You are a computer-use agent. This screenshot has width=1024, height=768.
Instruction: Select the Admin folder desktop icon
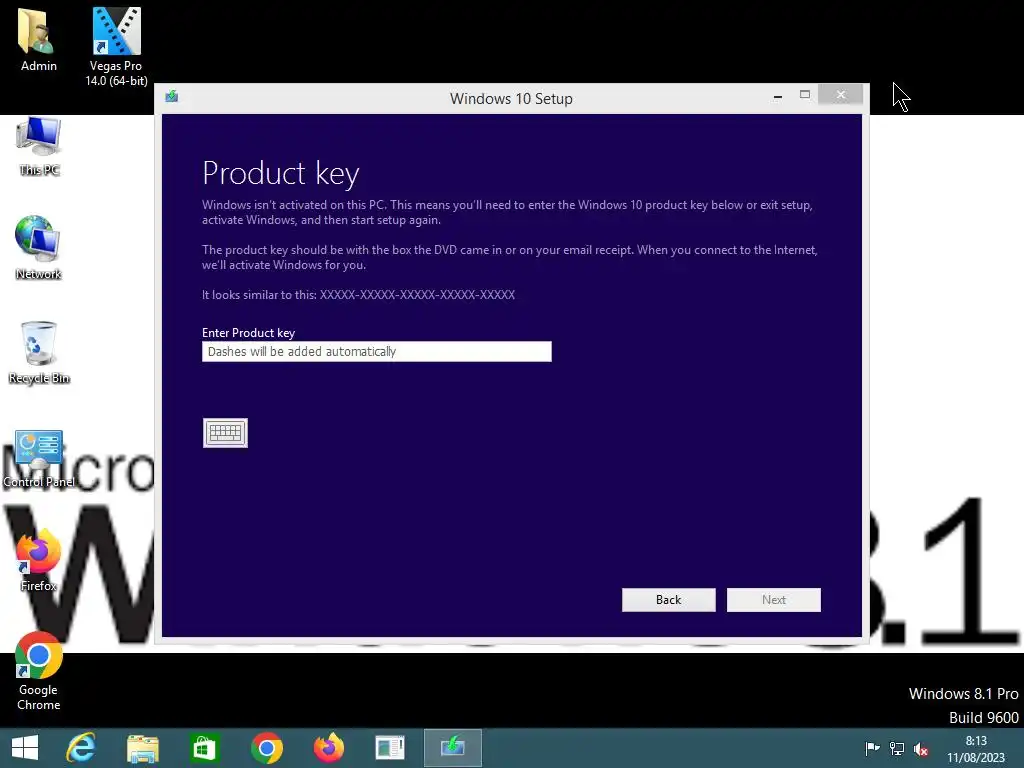[x=39, y=39]
